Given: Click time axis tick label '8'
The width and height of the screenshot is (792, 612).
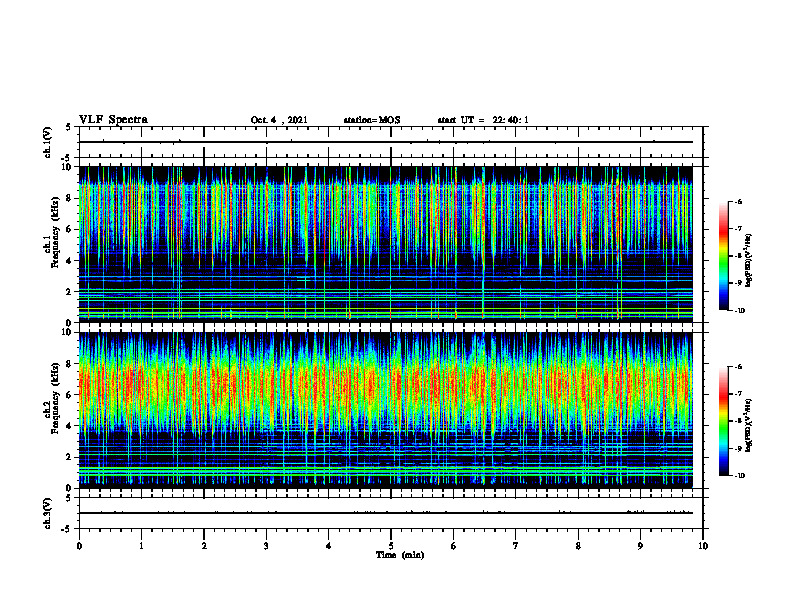Looking at the screenshot, I should (578, 546).
